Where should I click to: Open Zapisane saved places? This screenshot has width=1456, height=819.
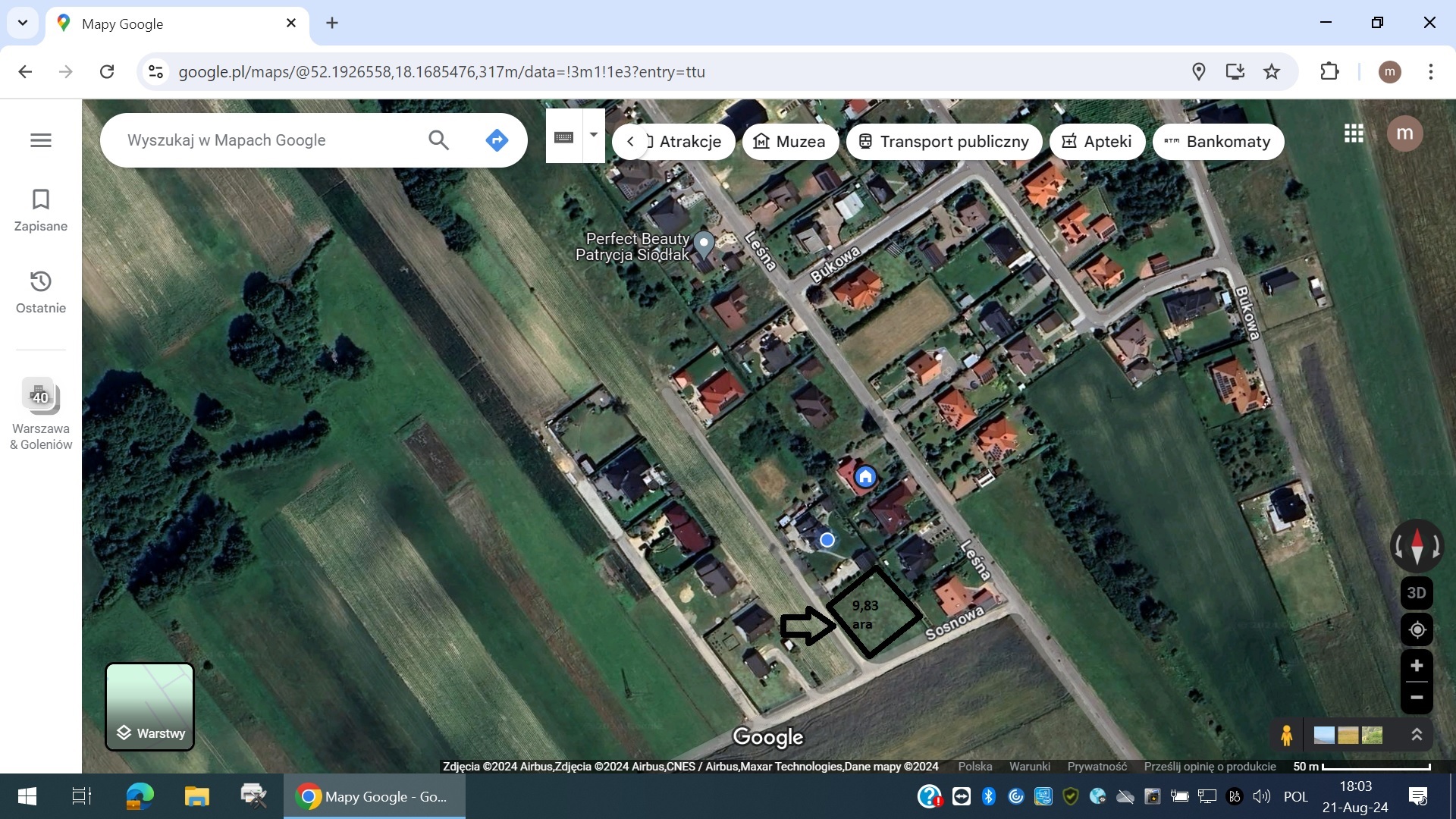point(41,210)
